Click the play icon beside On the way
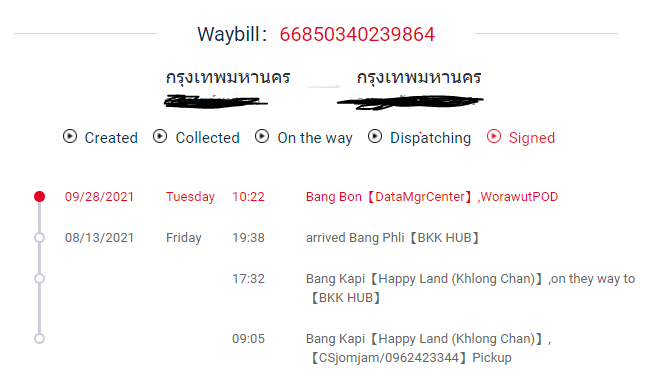Viewport: 661px width, 390px height. coord(262,137)
